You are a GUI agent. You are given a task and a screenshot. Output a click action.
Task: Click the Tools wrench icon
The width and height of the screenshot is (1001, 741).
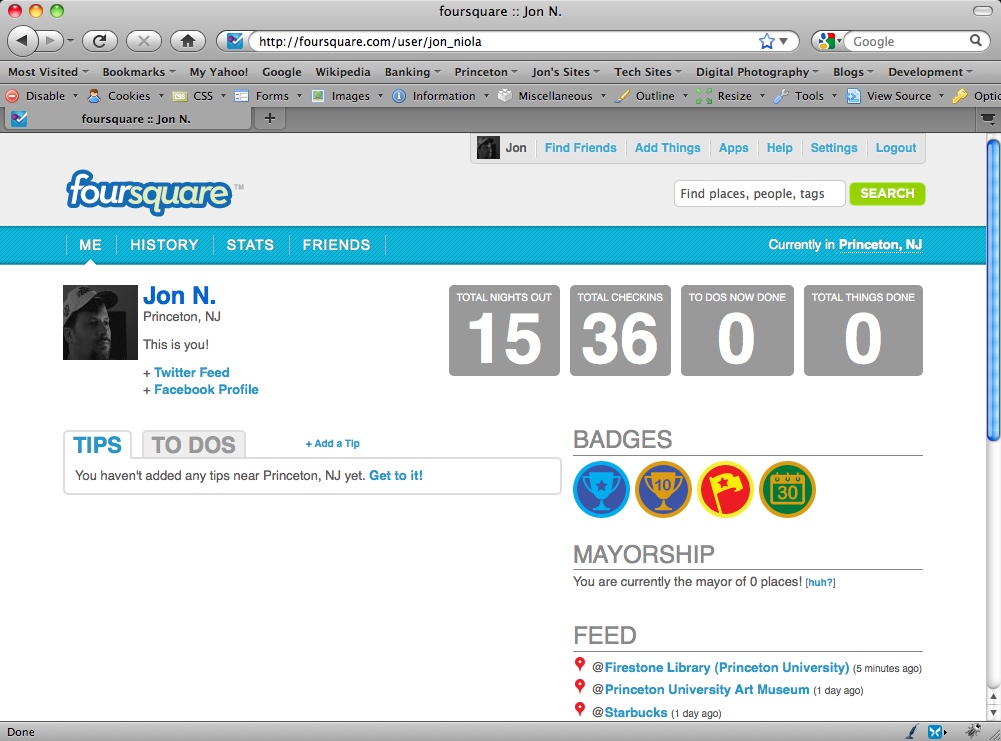point(781,96)
